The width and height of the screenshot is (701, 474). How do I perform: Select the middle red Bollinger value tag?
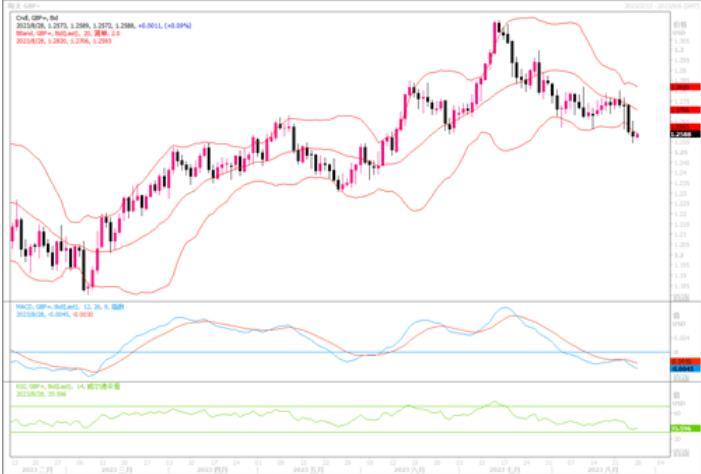(685, 110)
